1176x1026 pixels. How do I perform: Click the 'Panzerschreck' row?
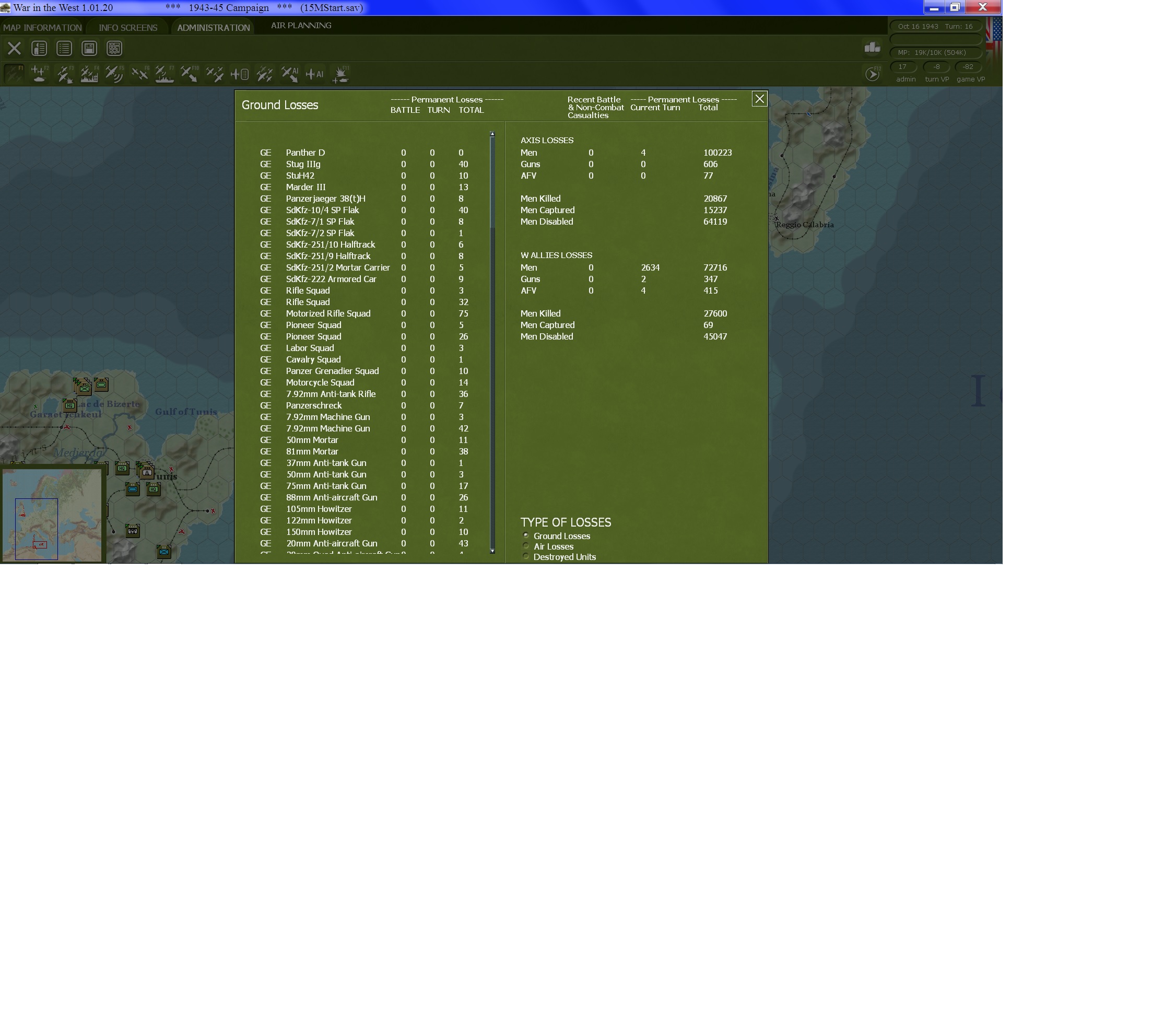pyautogui.click(x=364, y=405)
